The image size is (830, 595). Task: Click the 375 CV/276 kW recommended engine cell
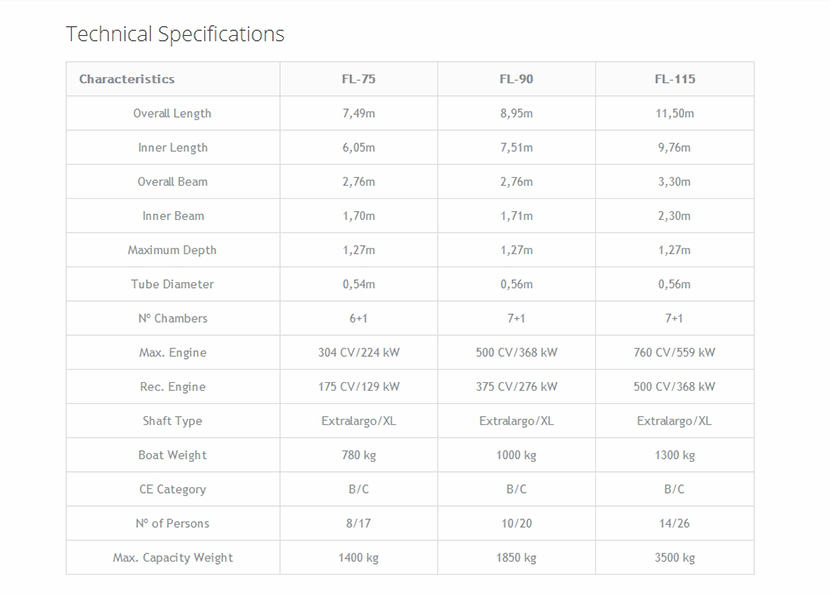point(516,387)
